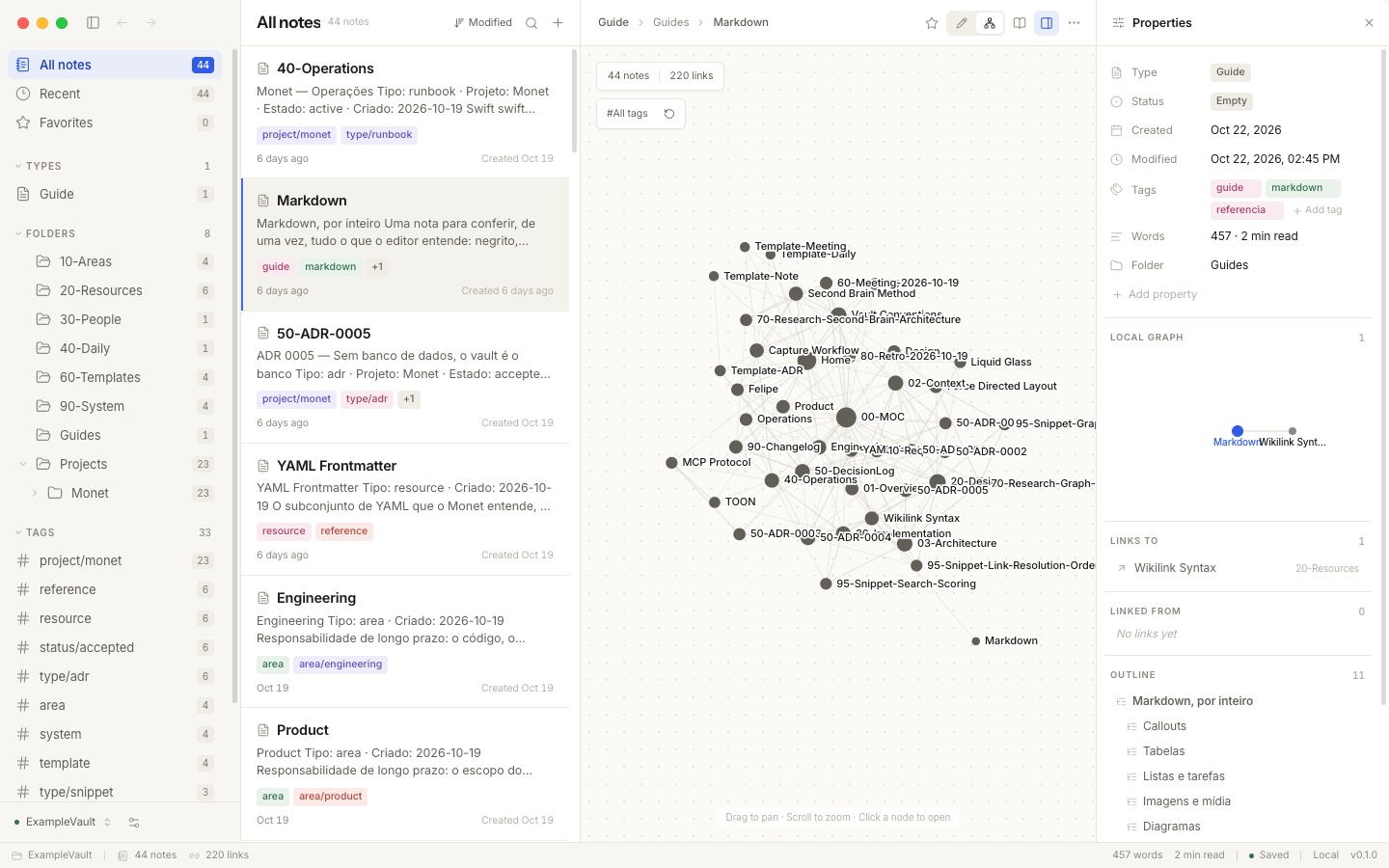Open search in the notes list
Screen dimensions: 1389x868
point(531,23)
